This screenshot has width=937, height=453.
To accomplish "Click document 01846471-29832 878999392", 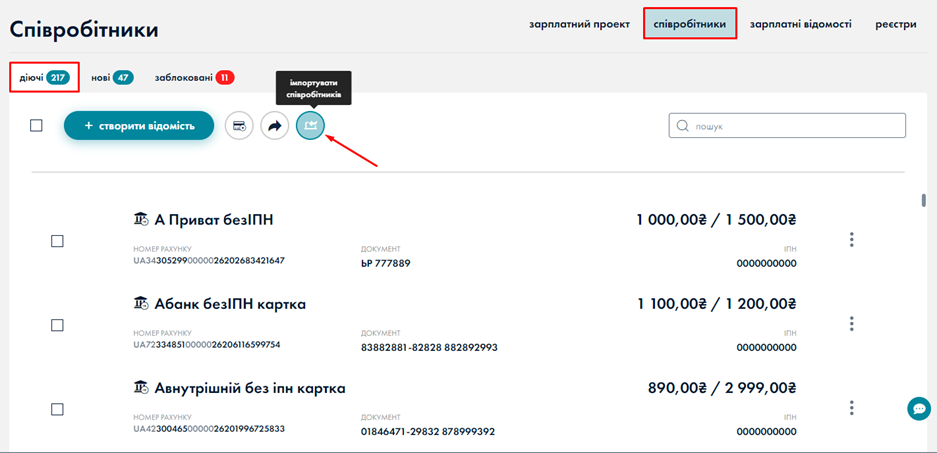I will [428, 431].
